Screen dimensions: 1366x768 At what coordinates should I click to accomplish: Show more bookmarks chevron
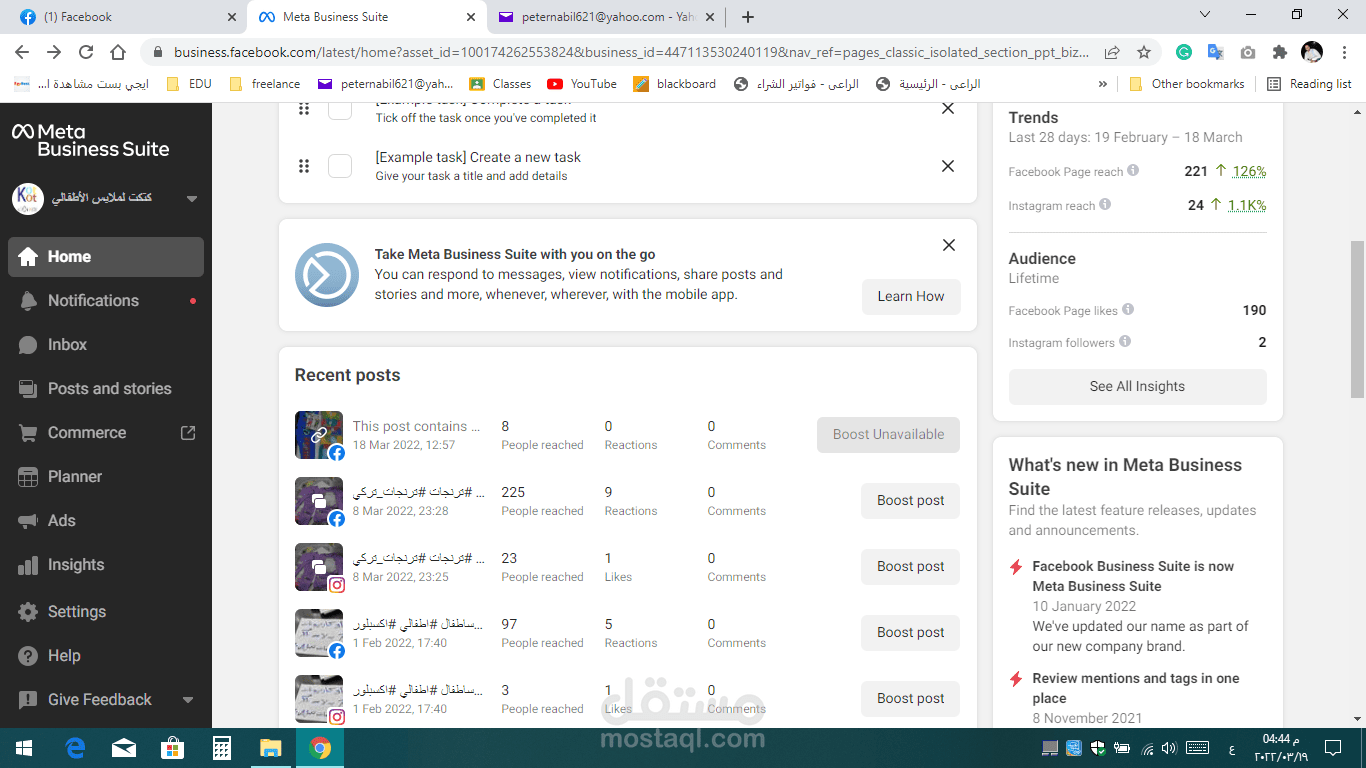pyautogui.click(x=1103, y=84)
